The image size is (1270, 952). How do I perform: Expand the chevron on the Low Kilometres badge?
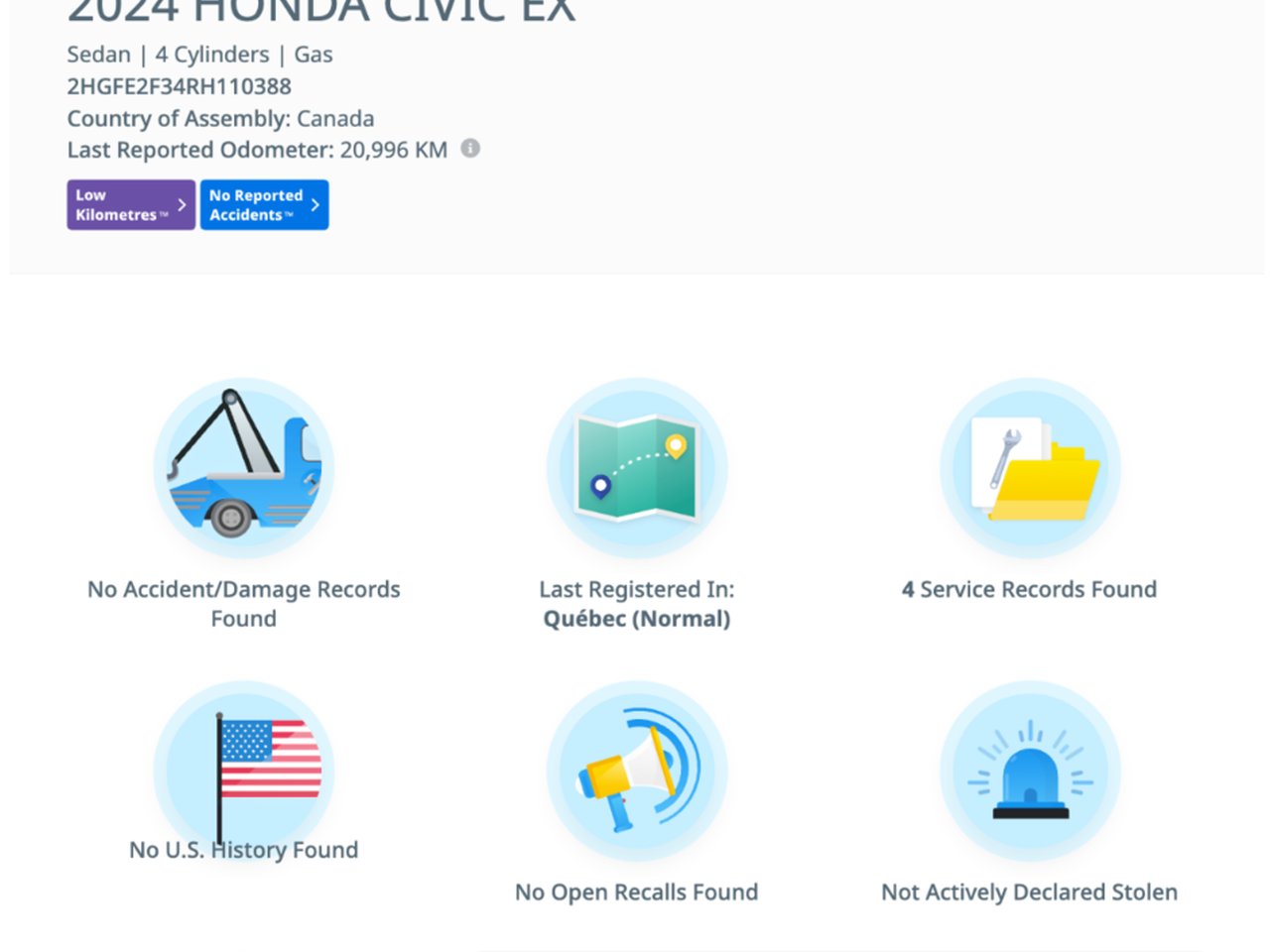coord(182,204)
